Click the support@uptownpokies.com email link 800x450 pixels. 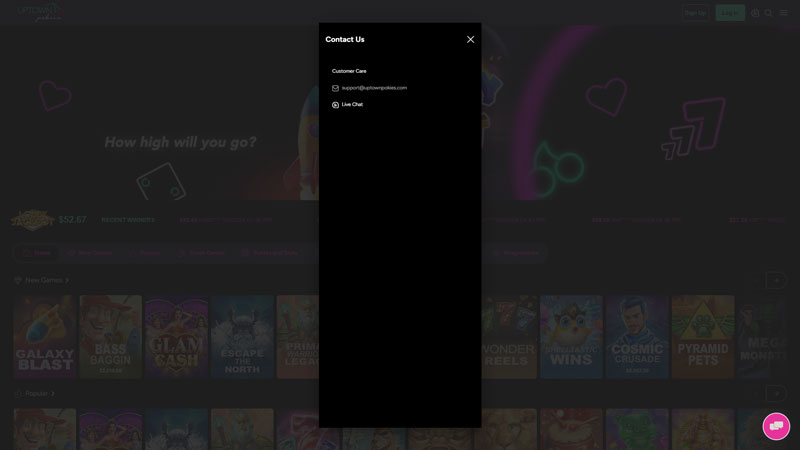(x=374, y=88)
